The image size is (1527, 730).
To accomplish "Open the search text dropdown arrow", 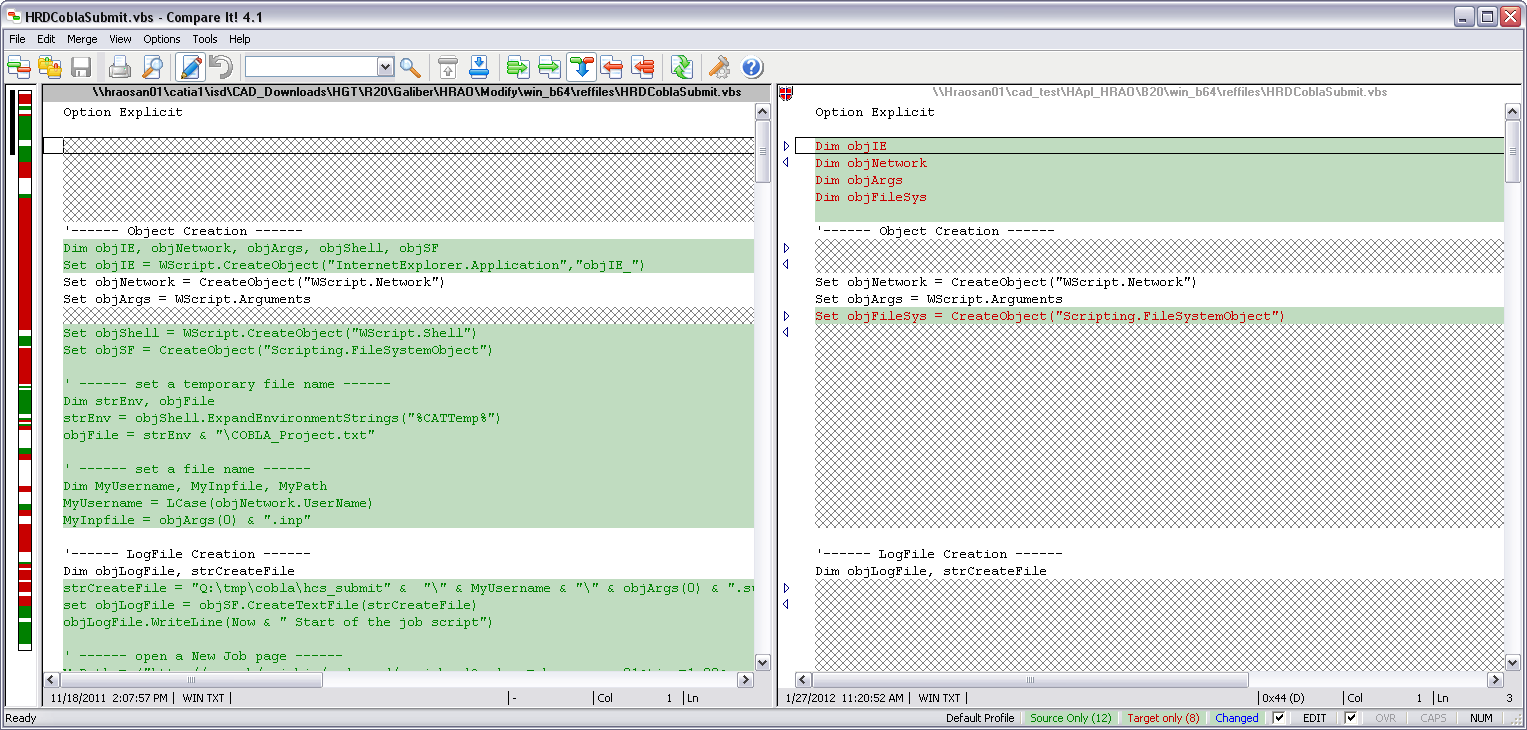I will pos(386,67).
